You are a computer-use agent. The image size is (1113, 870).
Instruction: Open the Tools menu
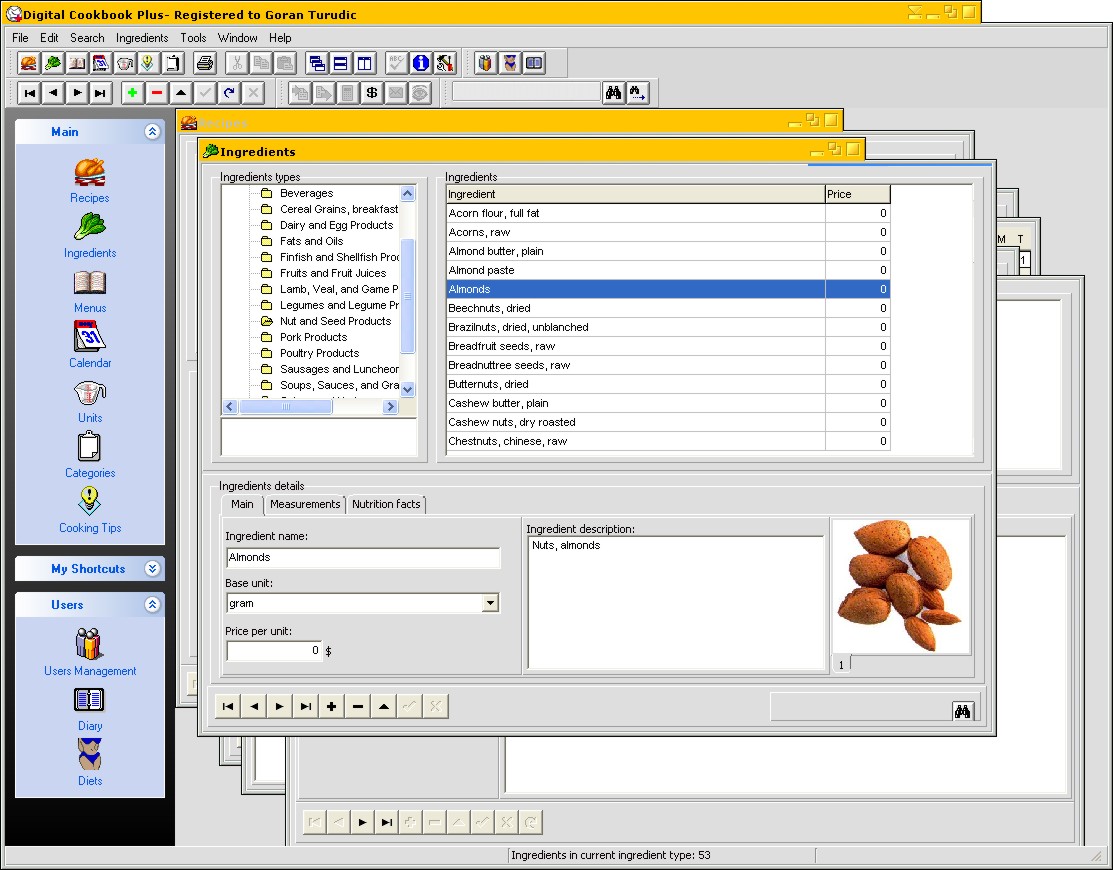(x=193, y=38)
